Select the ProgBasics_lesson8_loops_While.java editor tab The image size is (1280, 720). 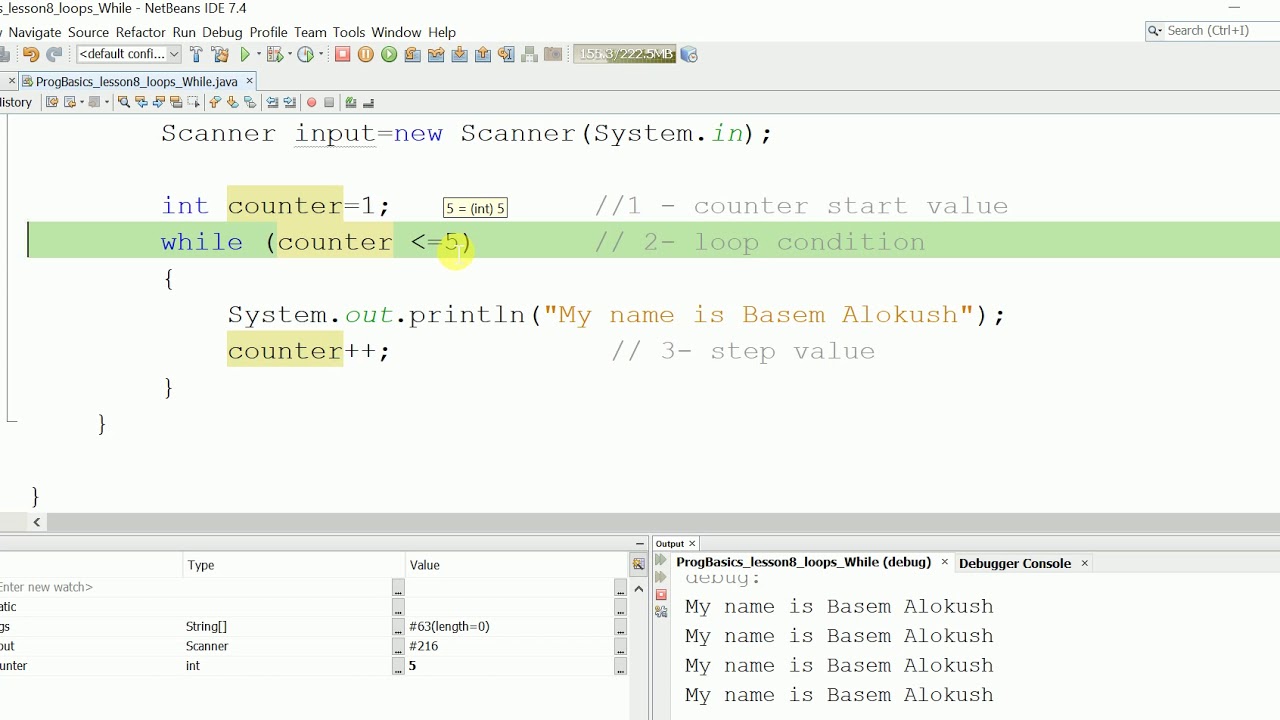tap(137, 81)
